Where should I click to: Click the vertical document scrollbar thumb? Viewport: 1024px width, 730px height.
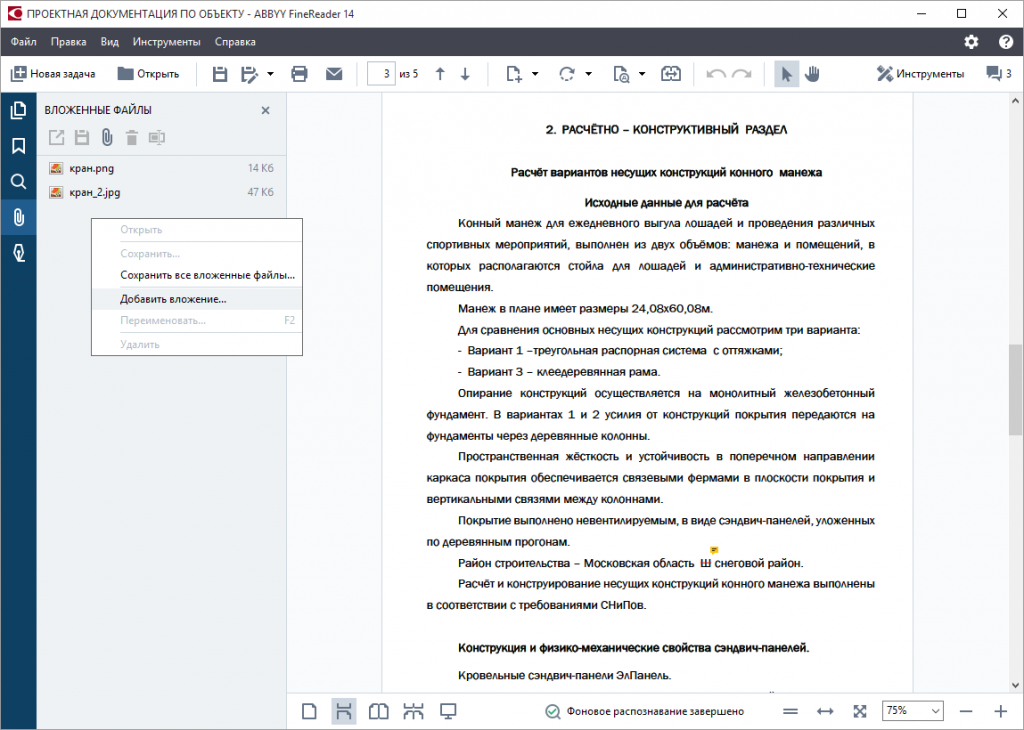1015,389
